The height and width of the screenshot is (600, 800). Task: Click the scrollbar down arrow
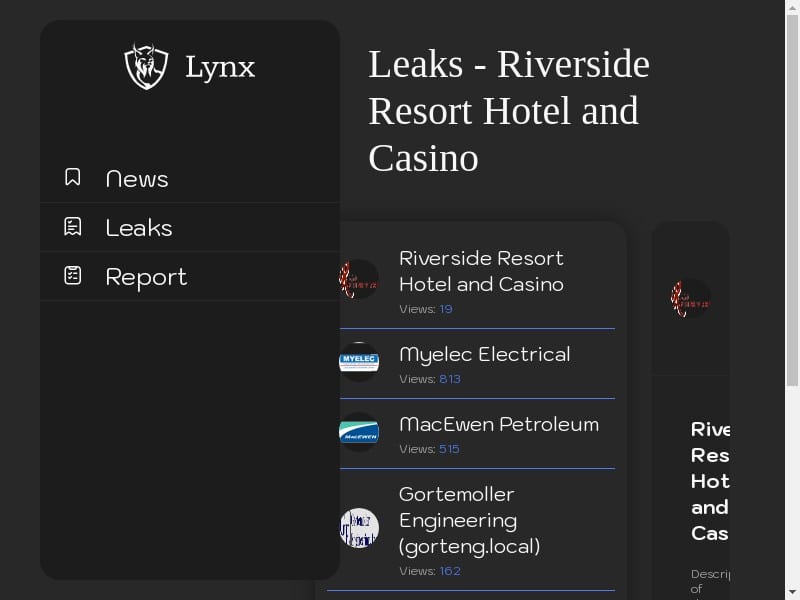(792, 593)
